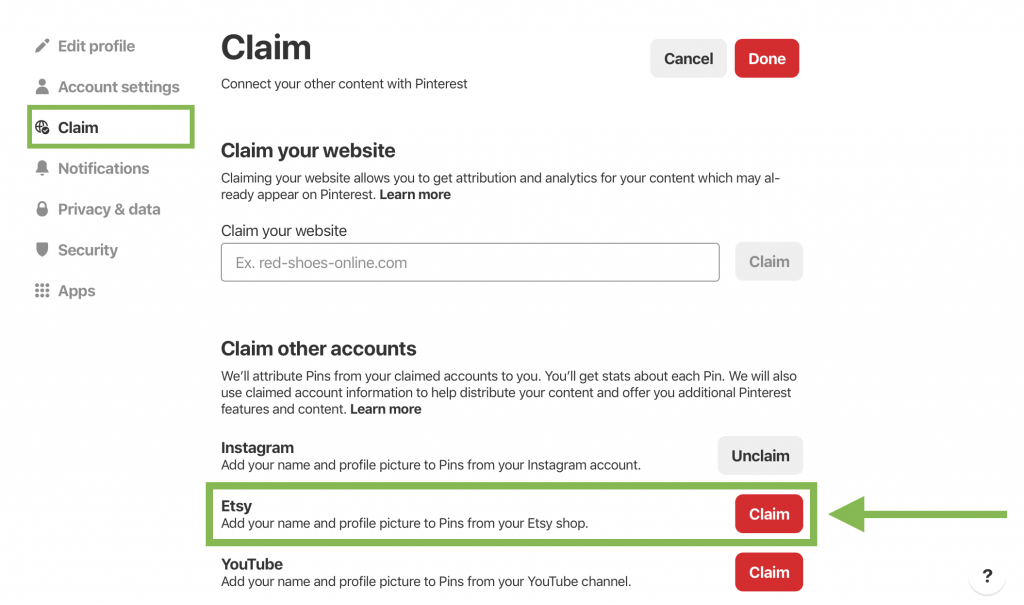The image size is (1024, 605).
Task: Click the grid icon for Apps
Action: point(42,291)
